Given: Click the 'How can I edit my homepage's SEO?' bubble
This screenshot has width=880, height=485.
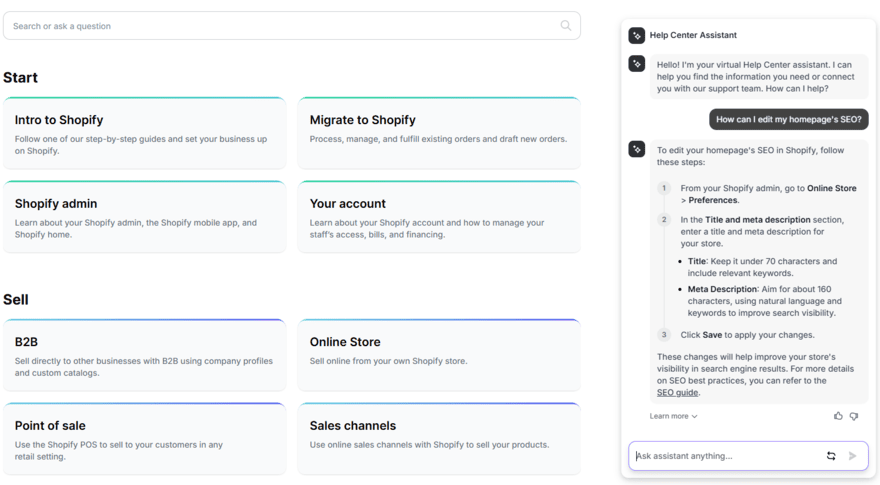Looking at the screenshot, I should 789,120.
